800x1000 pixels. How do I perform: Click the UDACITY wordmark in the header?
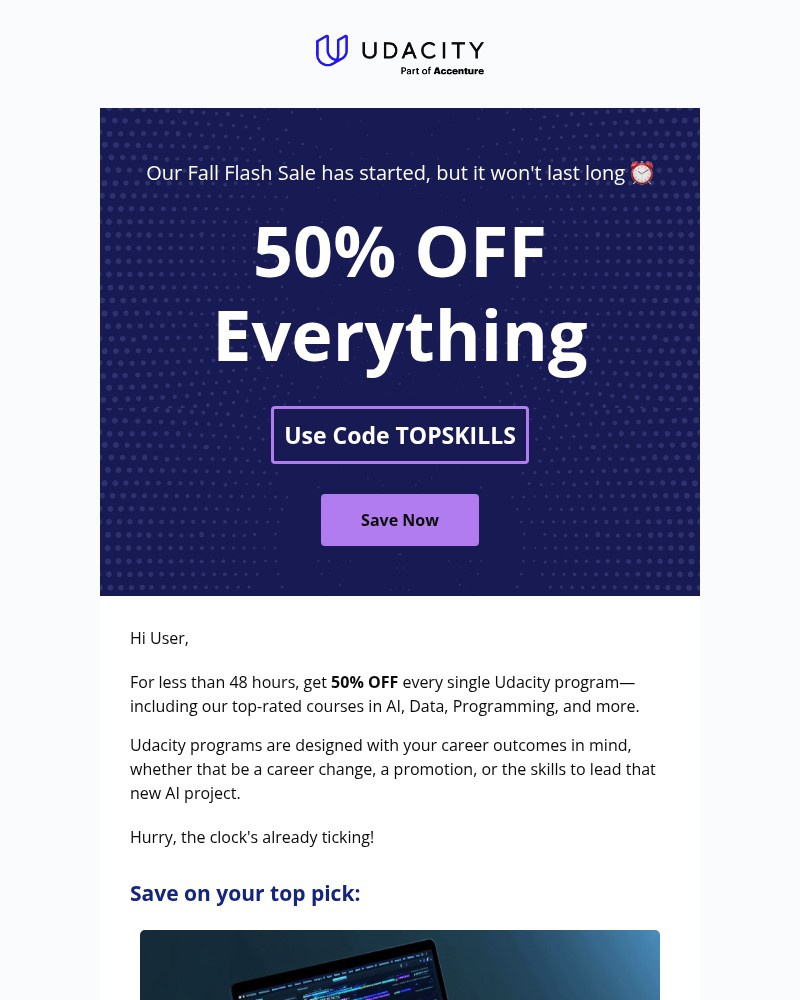[x=420, y=50]
